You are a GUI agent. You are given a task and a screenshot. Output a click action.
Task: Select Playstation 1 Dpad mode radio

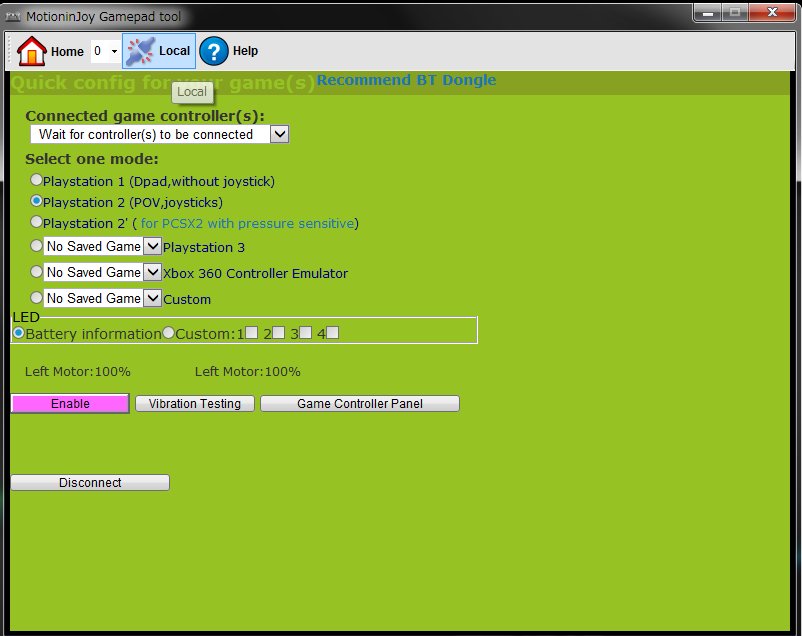tap(36, 180)
